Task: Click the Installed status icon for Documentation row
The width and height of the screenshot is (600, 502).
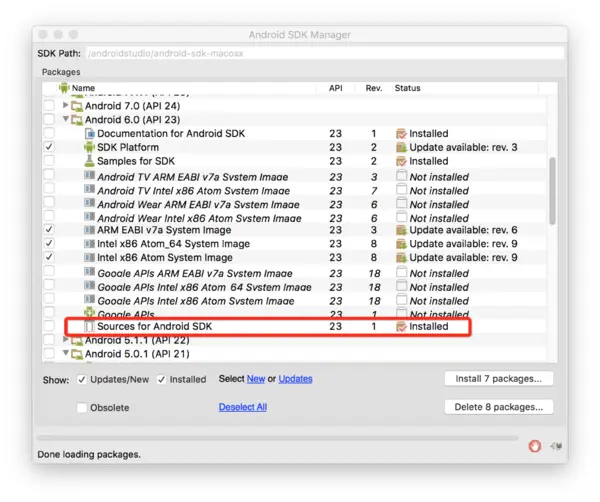Action: click(401, 134)
